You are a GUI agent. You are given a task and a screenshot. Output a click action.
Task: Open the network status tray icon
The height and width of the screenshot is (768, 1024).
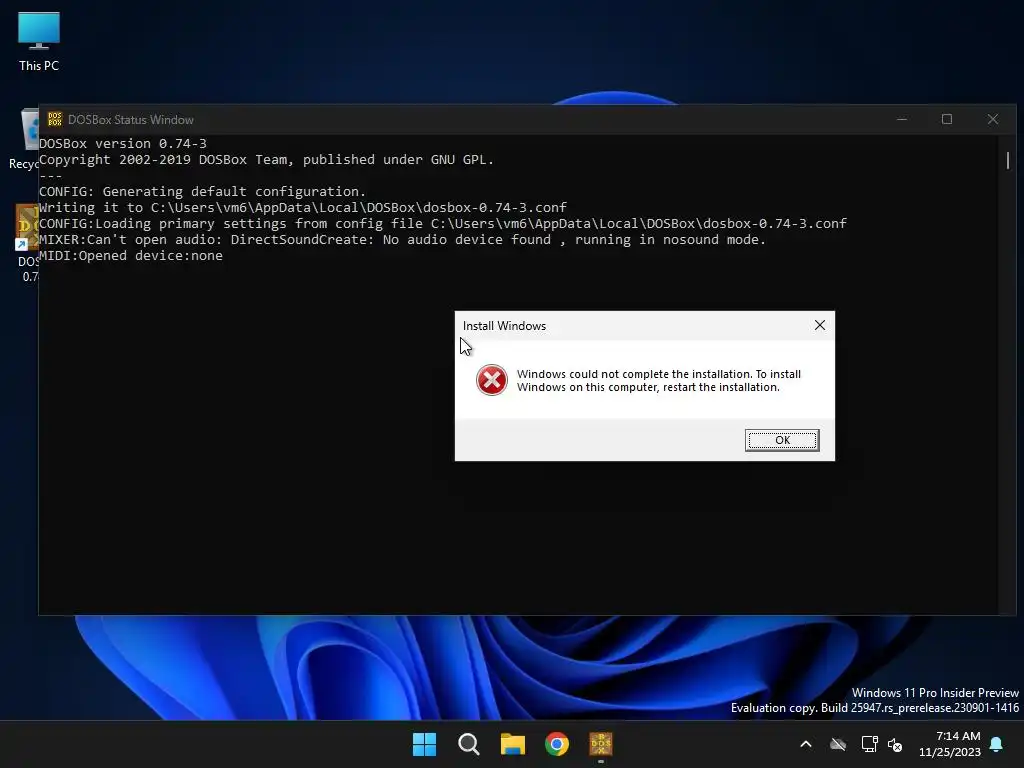point(869,744)
